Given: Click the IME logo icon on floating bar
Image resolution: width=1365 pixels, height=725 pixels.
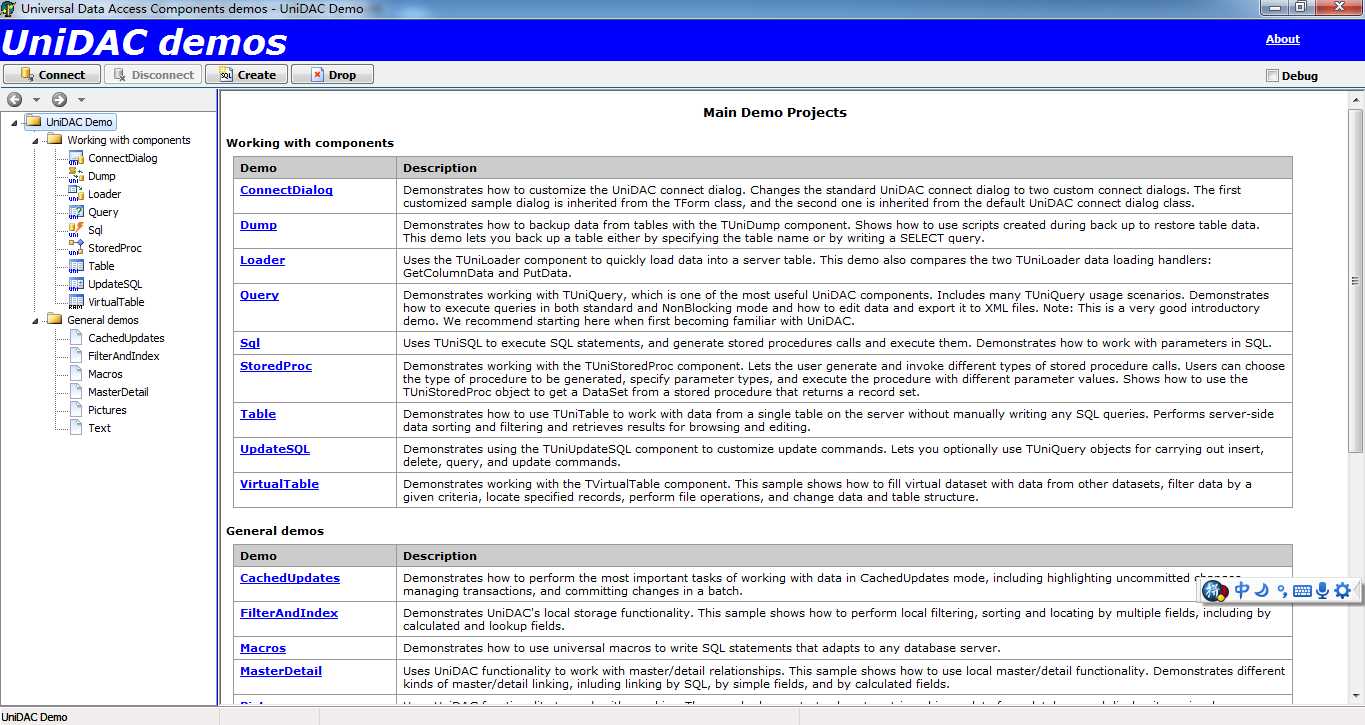Looking at the screenshot, I should 1215,591.
